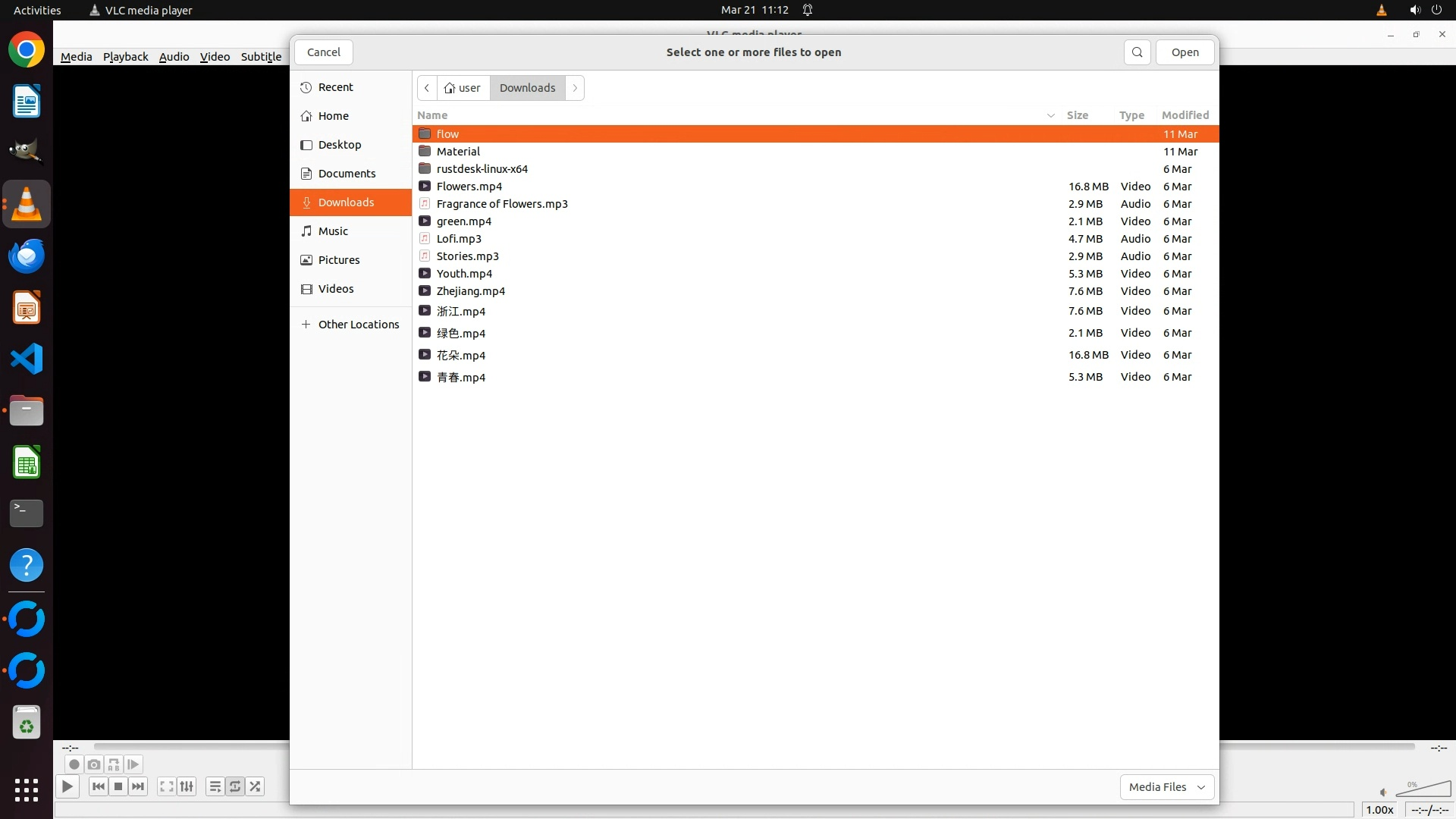This screenshot has width=1456, height=819.
Task: Select the Flowers.mp4 file
Action: click(469, 187)
